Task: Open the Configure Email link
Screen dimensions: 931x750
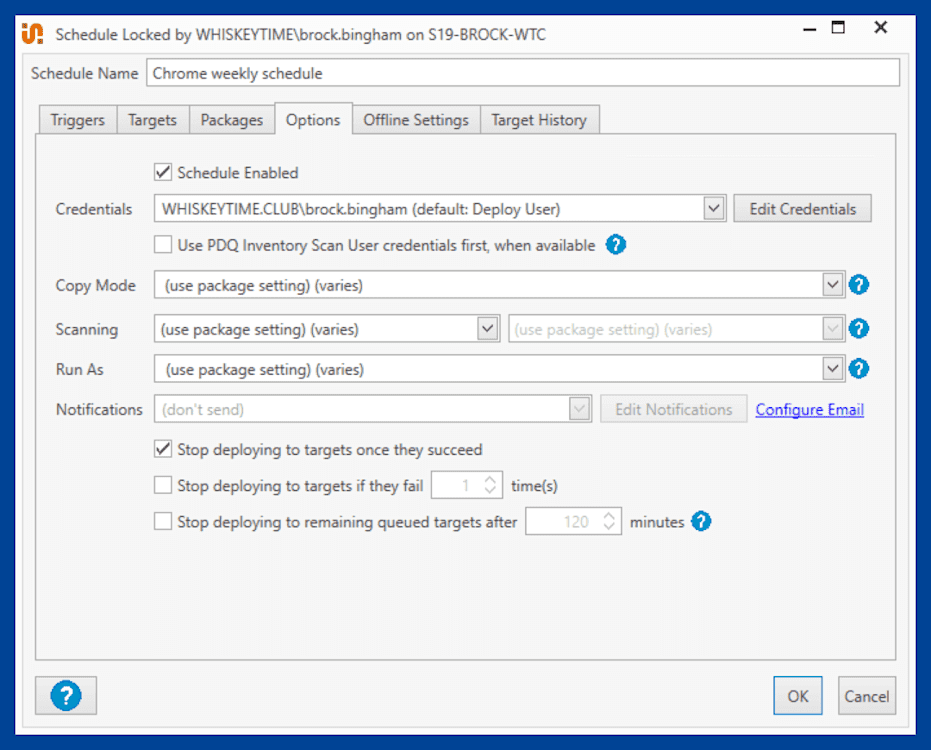Action: [x=809, y=409]
